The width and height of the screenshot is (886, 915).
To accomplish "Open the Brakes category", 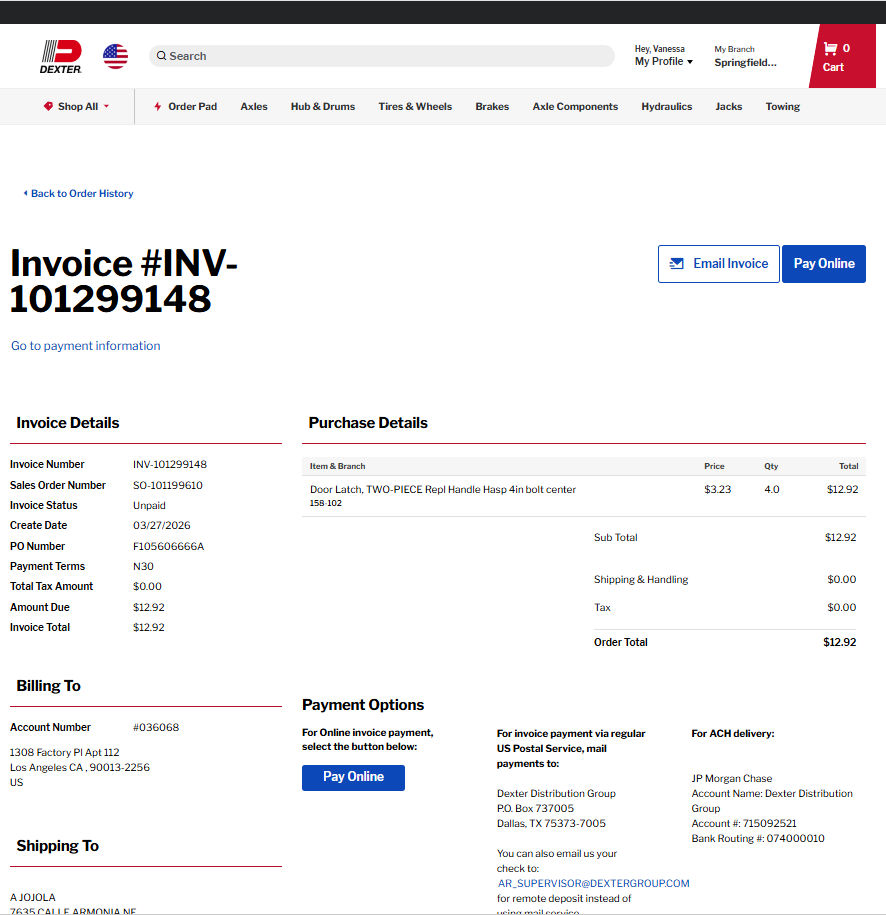I will (492, 106).
